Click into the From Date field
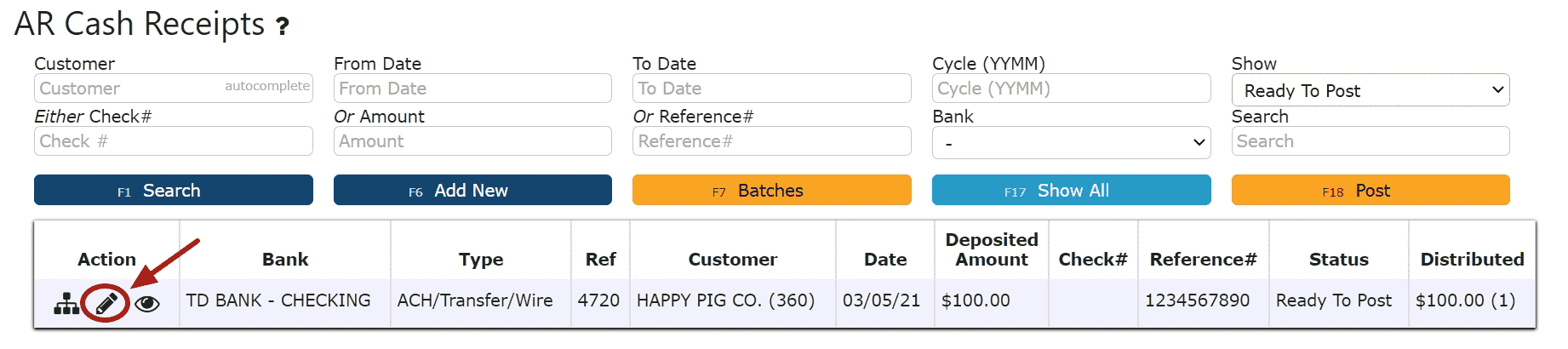This screenshot has width=1568, height=349. click(x=472, y=89)
